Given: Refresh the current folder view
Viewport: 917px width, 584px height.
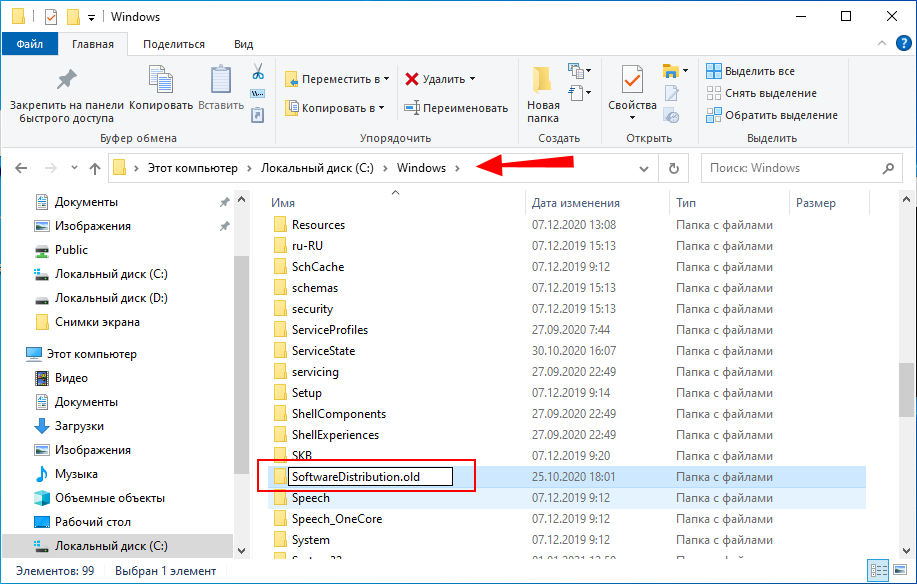Looking at the screenshot, I should (674, 168).
